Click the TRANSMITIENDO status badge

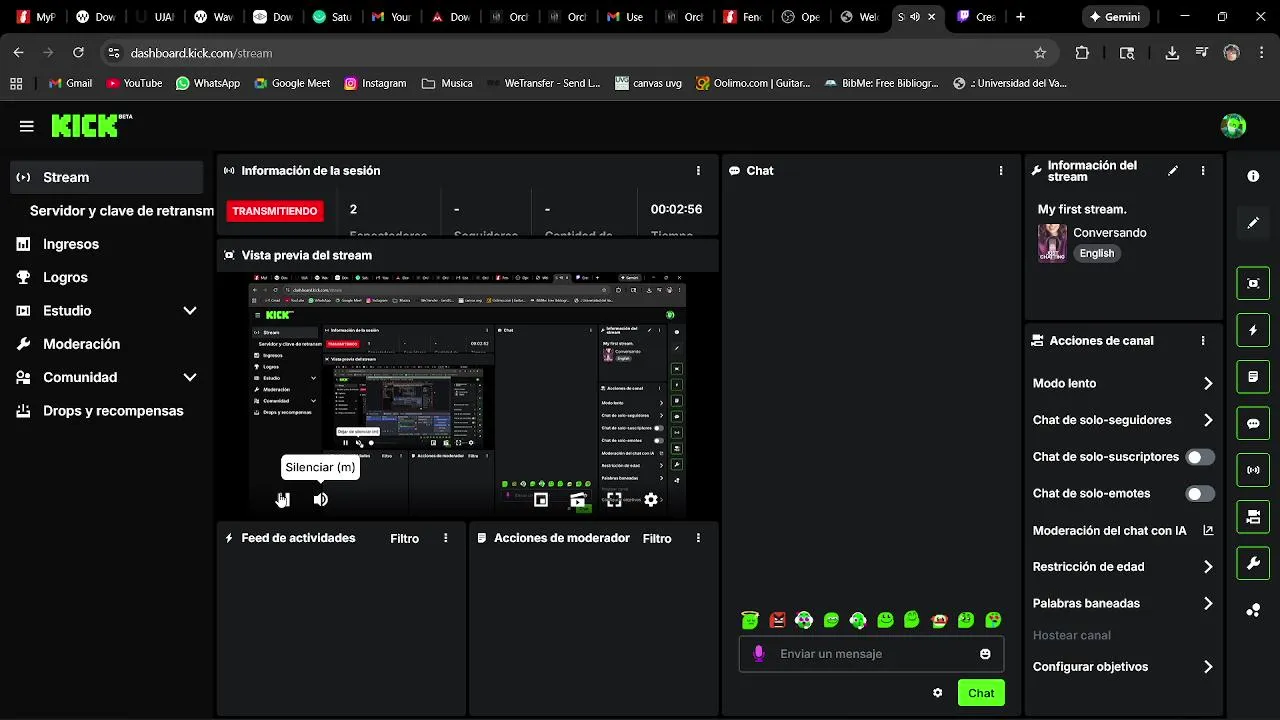[275, 211]
